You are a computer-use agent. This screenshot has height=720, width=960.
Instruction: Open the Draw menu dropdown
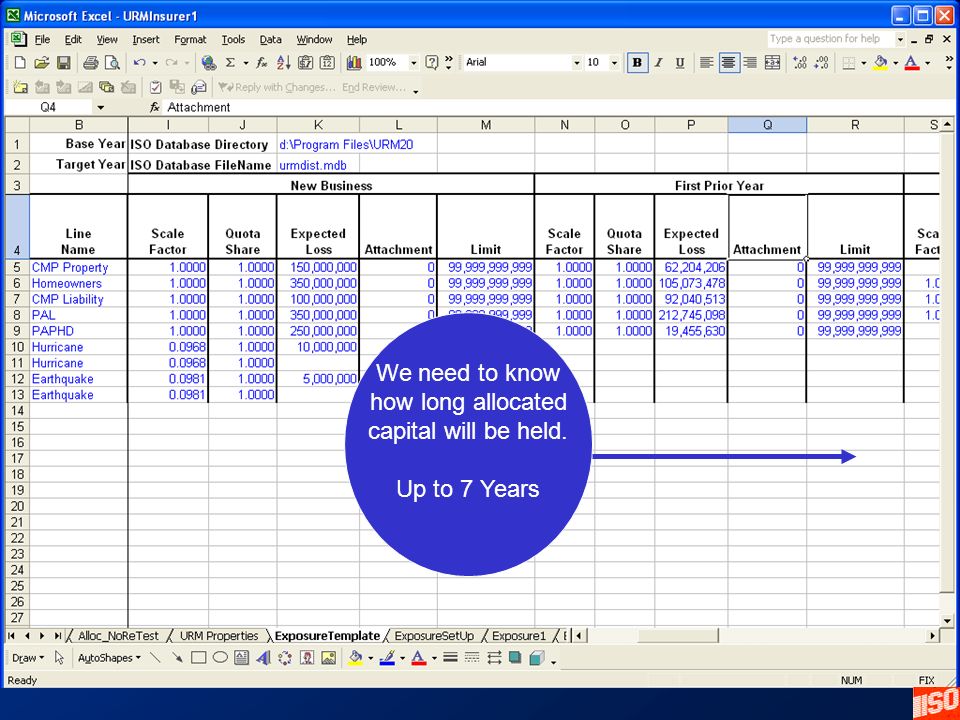28,658
